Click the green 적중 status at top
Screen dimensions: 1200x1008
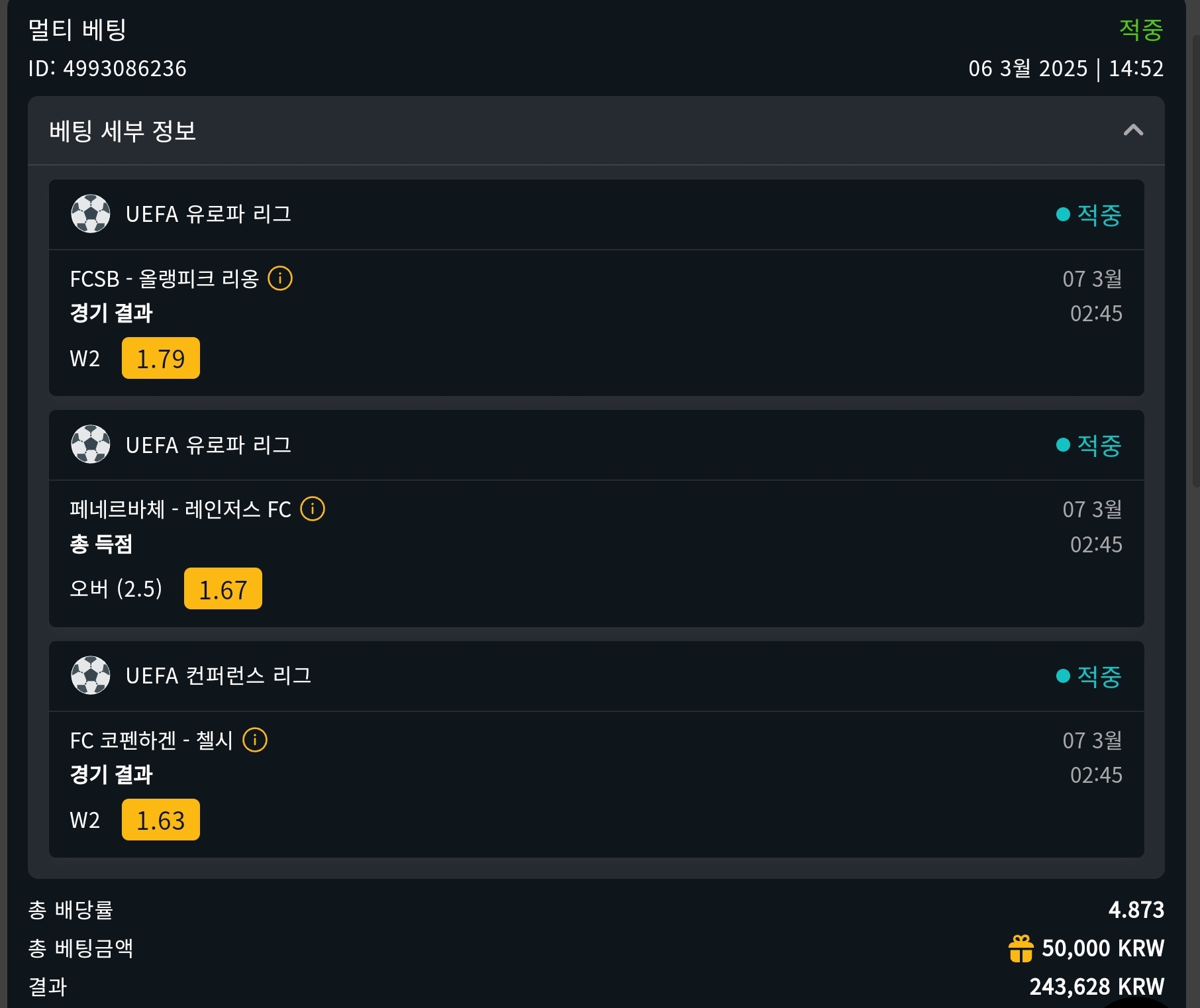click(x=1140, y=29)
